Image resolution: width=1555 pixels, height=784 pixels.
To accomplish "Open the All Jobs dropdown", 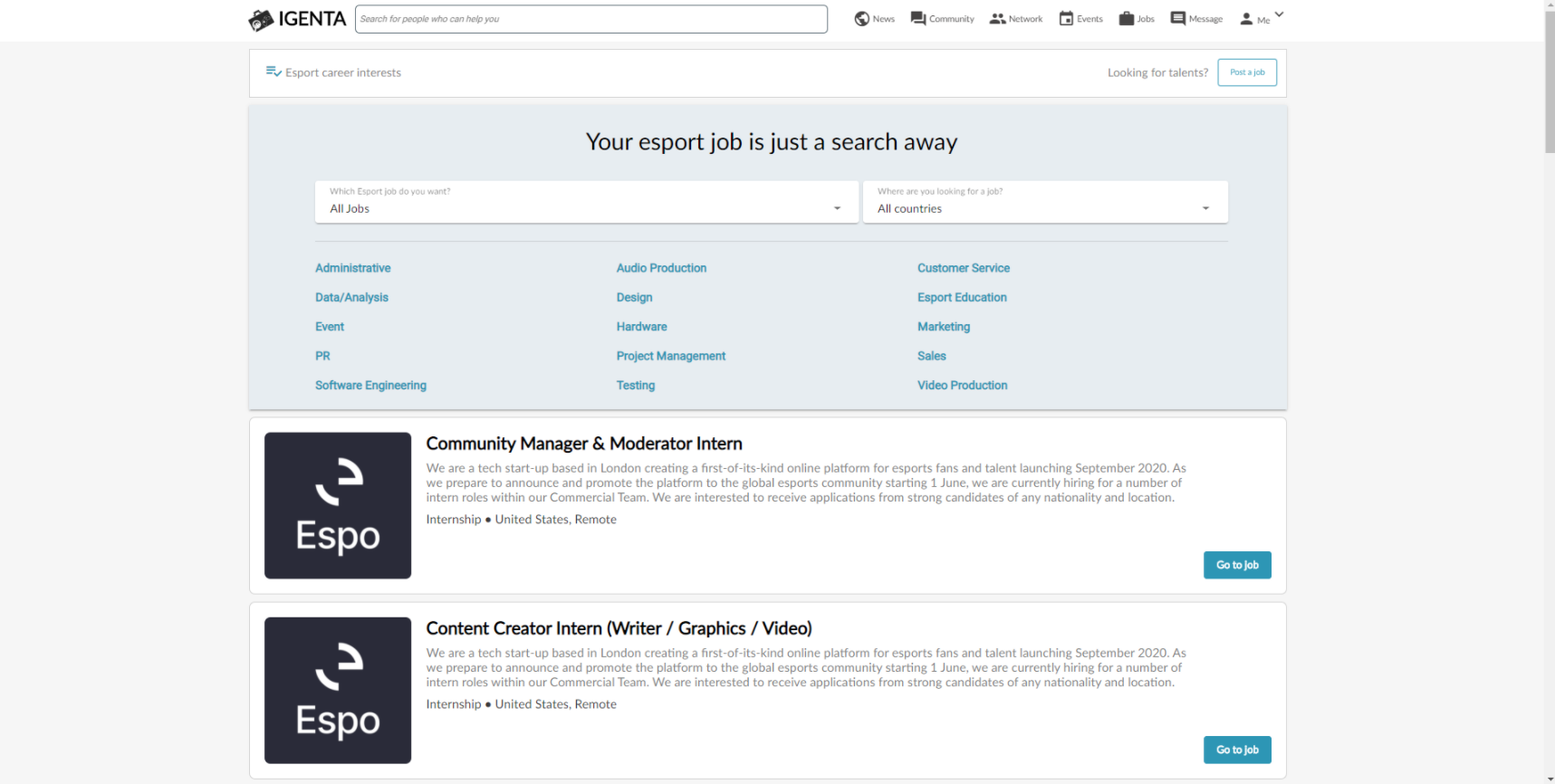I will tap(586, 202).
